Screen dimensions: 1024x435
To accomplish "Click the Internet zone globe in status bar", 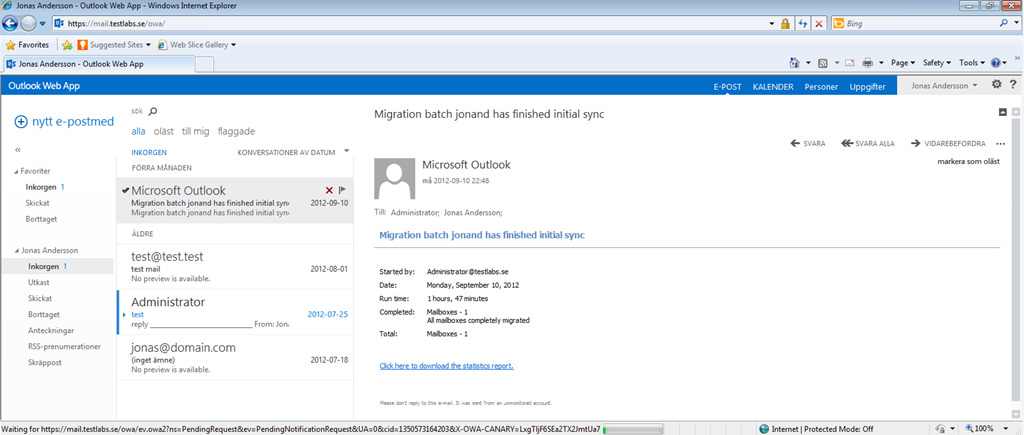I will coord(764,428).
